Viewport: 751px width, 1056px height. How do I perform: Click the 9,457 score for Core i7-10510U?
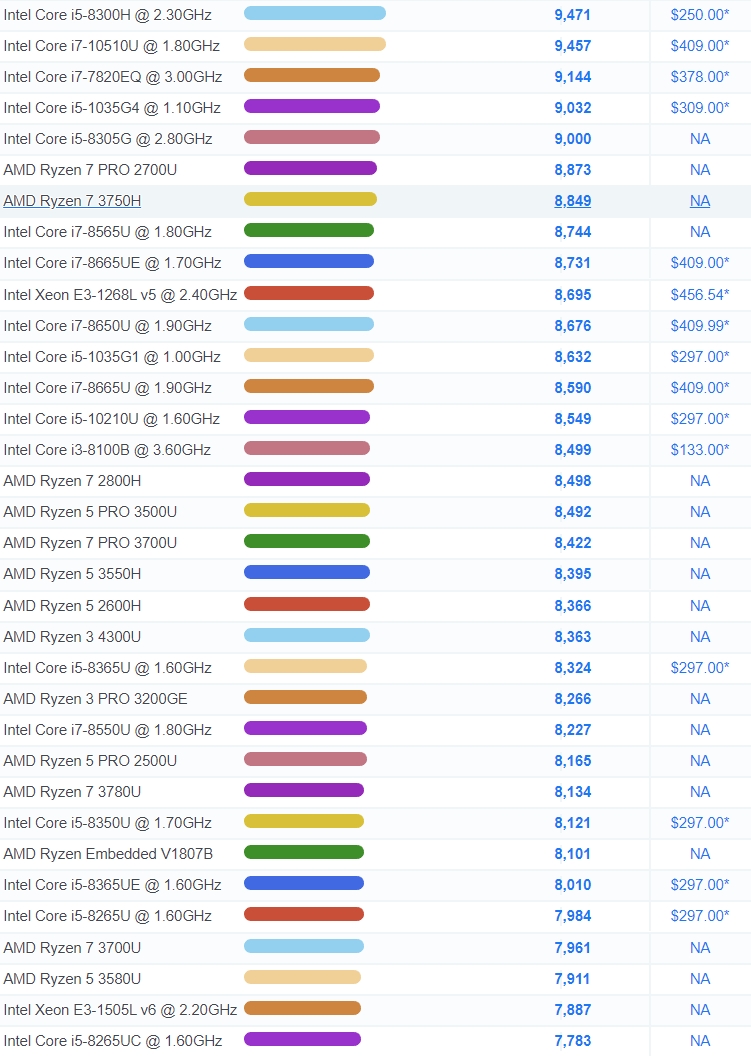point(573,46)
